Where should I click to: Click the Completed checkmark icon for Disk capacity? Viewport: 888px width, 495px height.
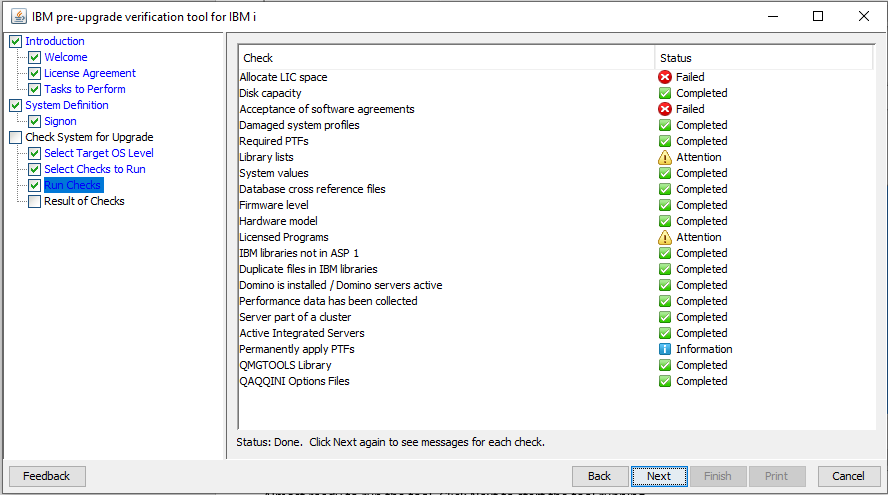665,93
